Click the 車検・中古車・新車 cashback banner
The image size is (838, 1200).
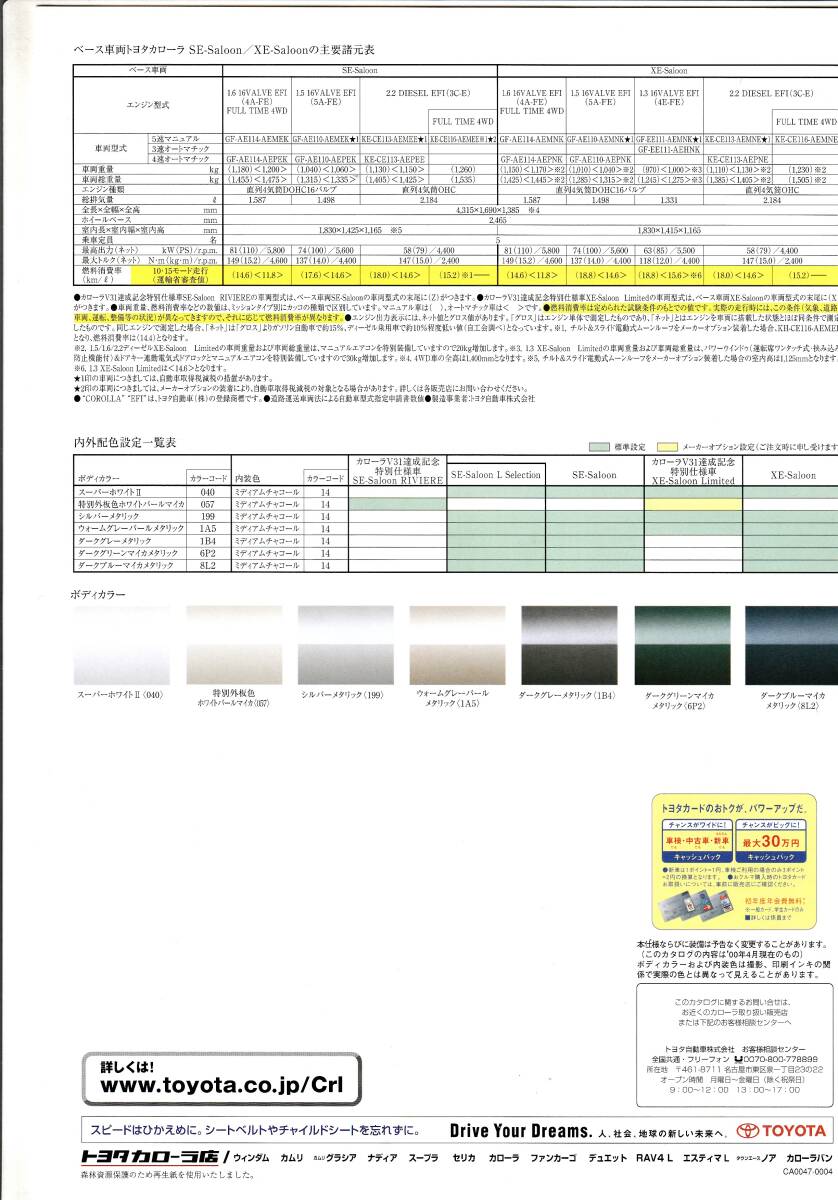(697, 842)
